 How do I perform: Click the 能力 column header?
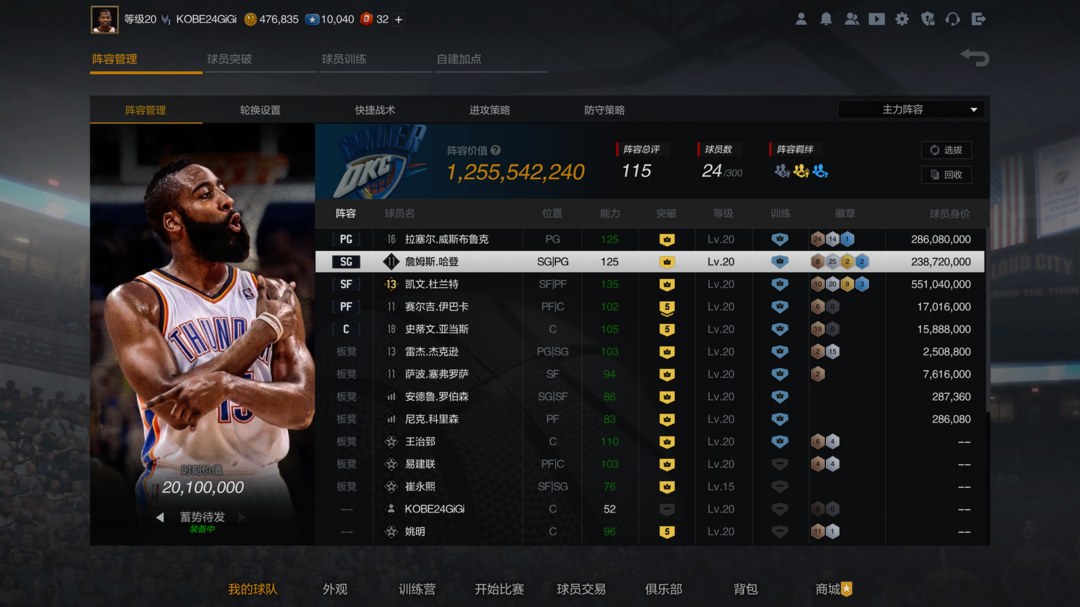(610, 214)
